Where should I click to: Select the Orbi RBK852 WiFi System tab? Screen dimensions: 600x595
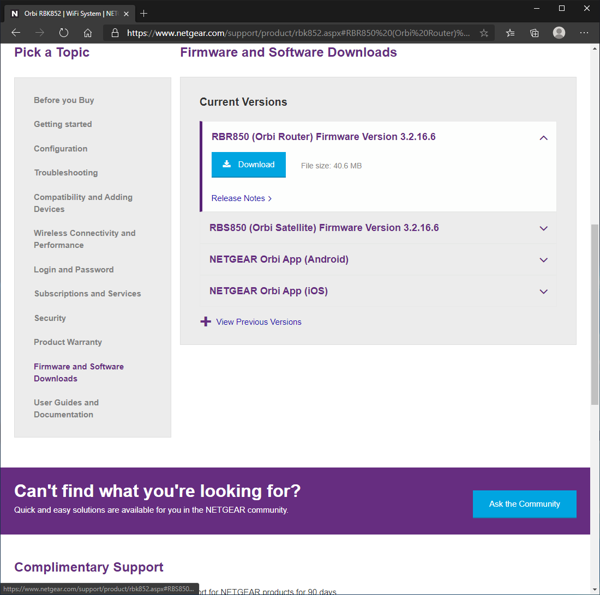[69, 14]
